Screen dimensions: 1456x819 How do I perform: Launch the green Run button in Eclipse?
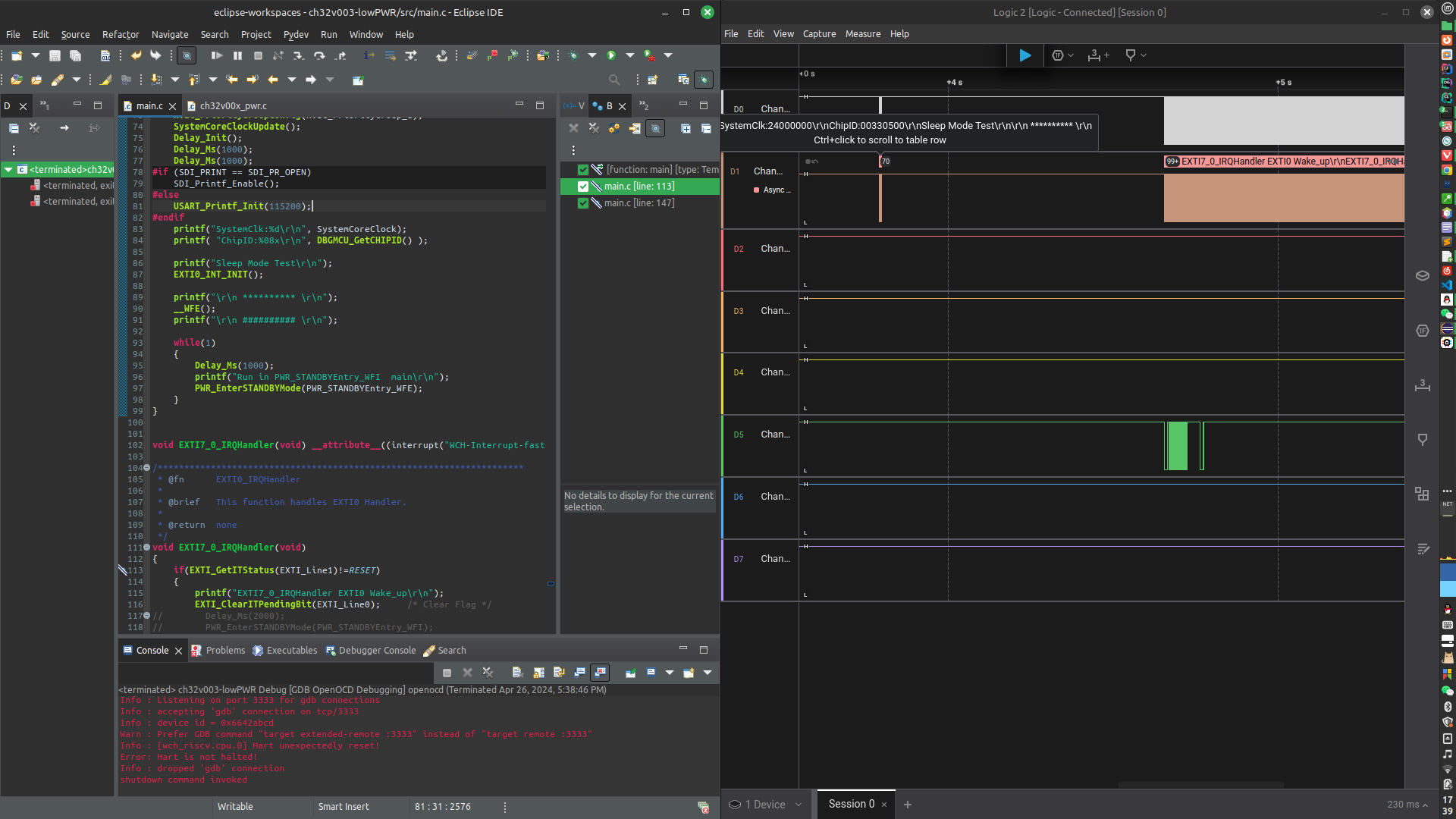click(x=611, y=55)
